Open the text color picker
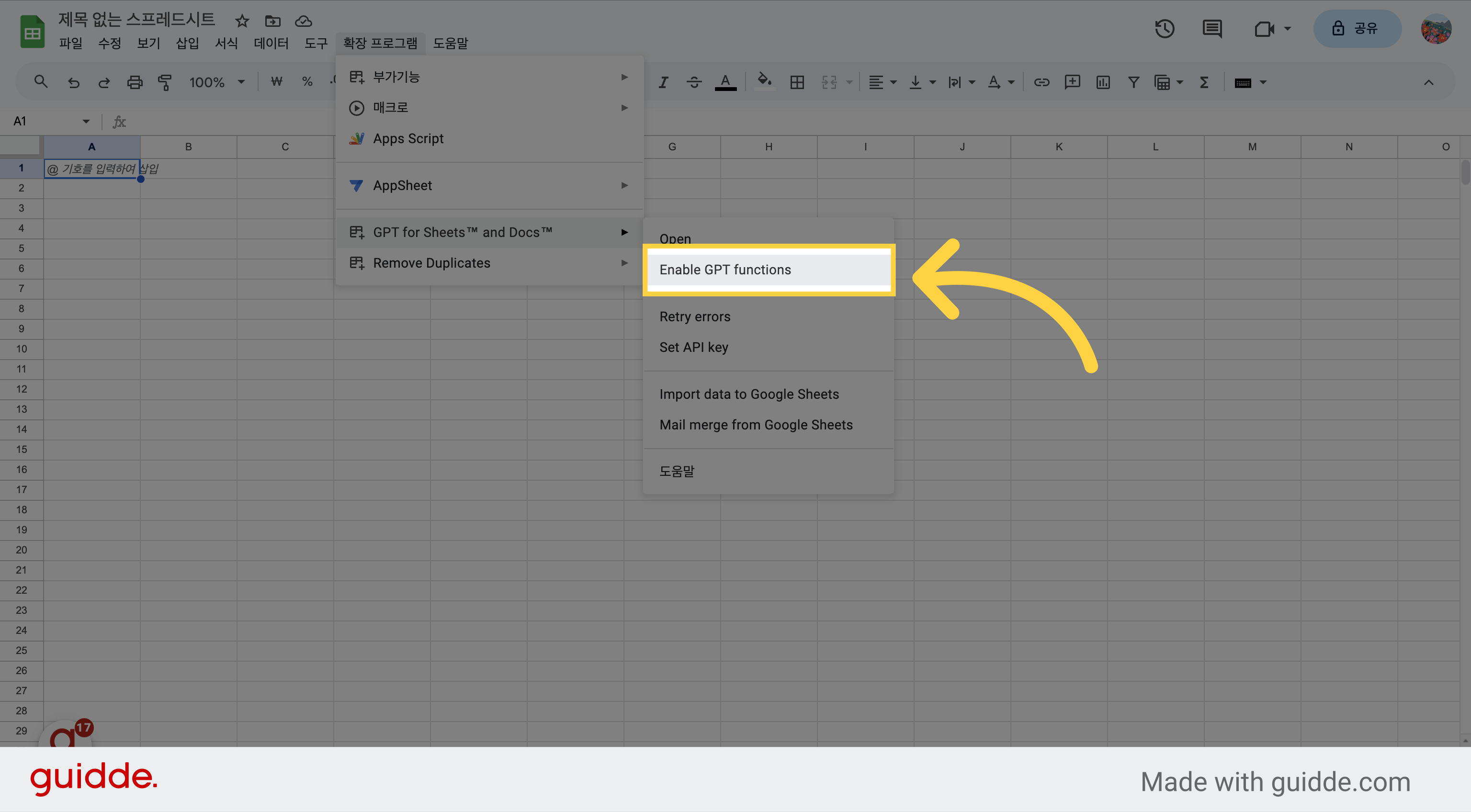The width and height of the screenshot is (1471, 812). coord(725,82)
